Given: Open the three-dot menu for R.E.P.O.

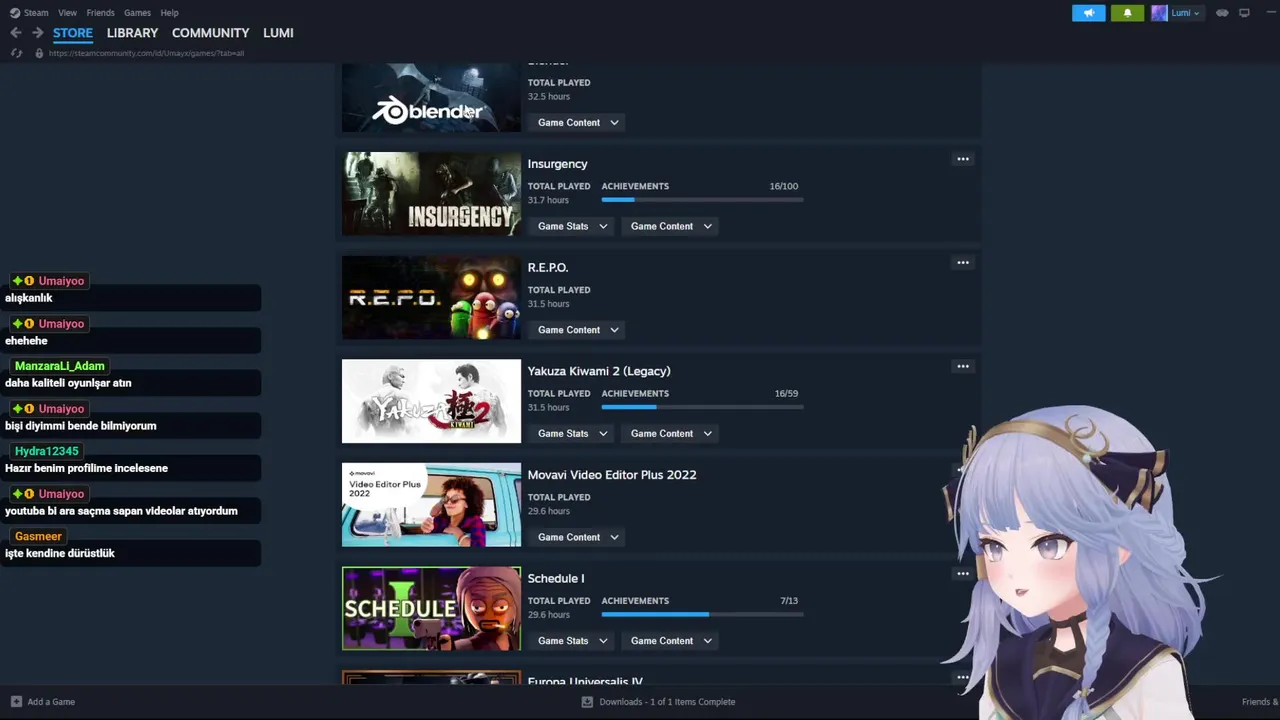Looking at the screenshot, I should [x=963, y=263].
